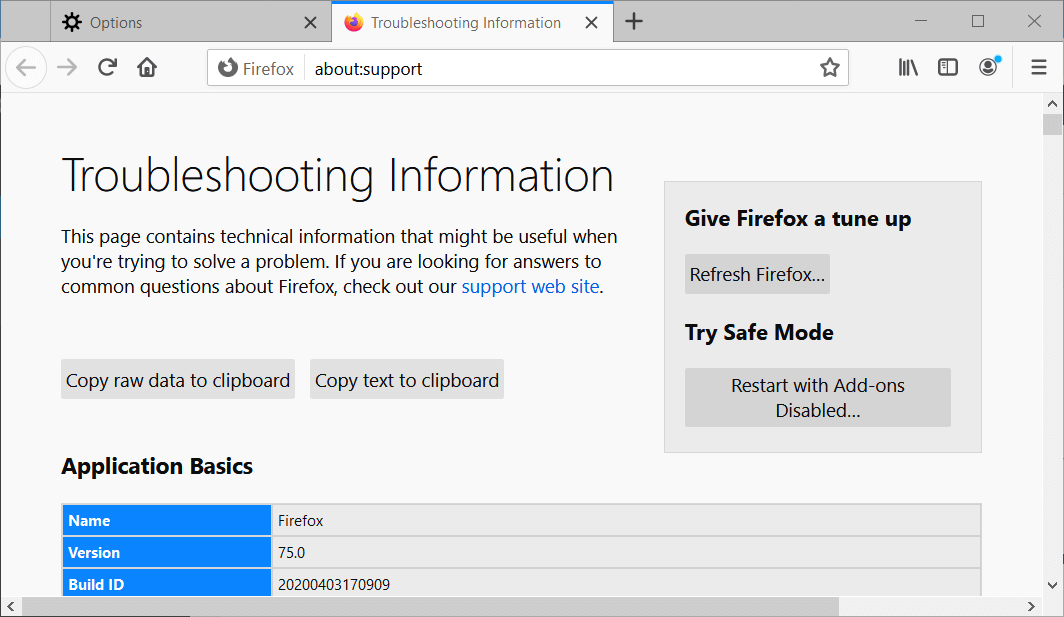Click Copy text to clipboard
This screenshot has width=1064, height=617.
pos(407,379)
